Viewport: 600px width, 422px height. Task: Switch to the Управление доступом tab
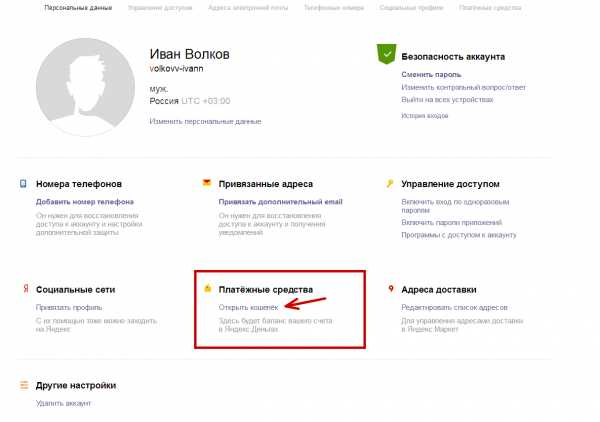click(160, 8)
